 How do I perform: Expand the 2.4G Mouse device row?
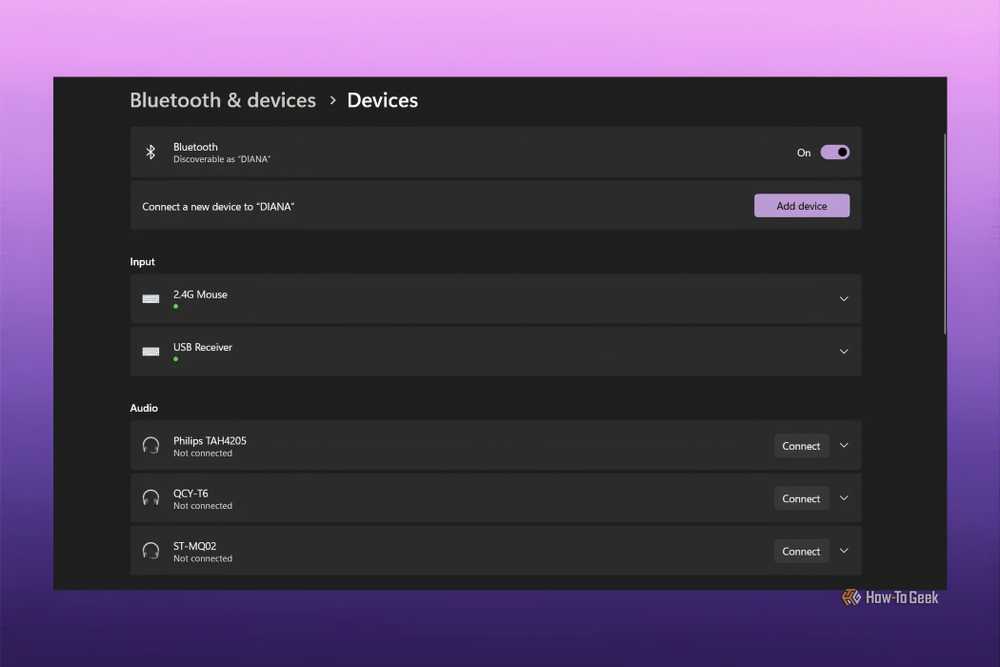[844, 299]
